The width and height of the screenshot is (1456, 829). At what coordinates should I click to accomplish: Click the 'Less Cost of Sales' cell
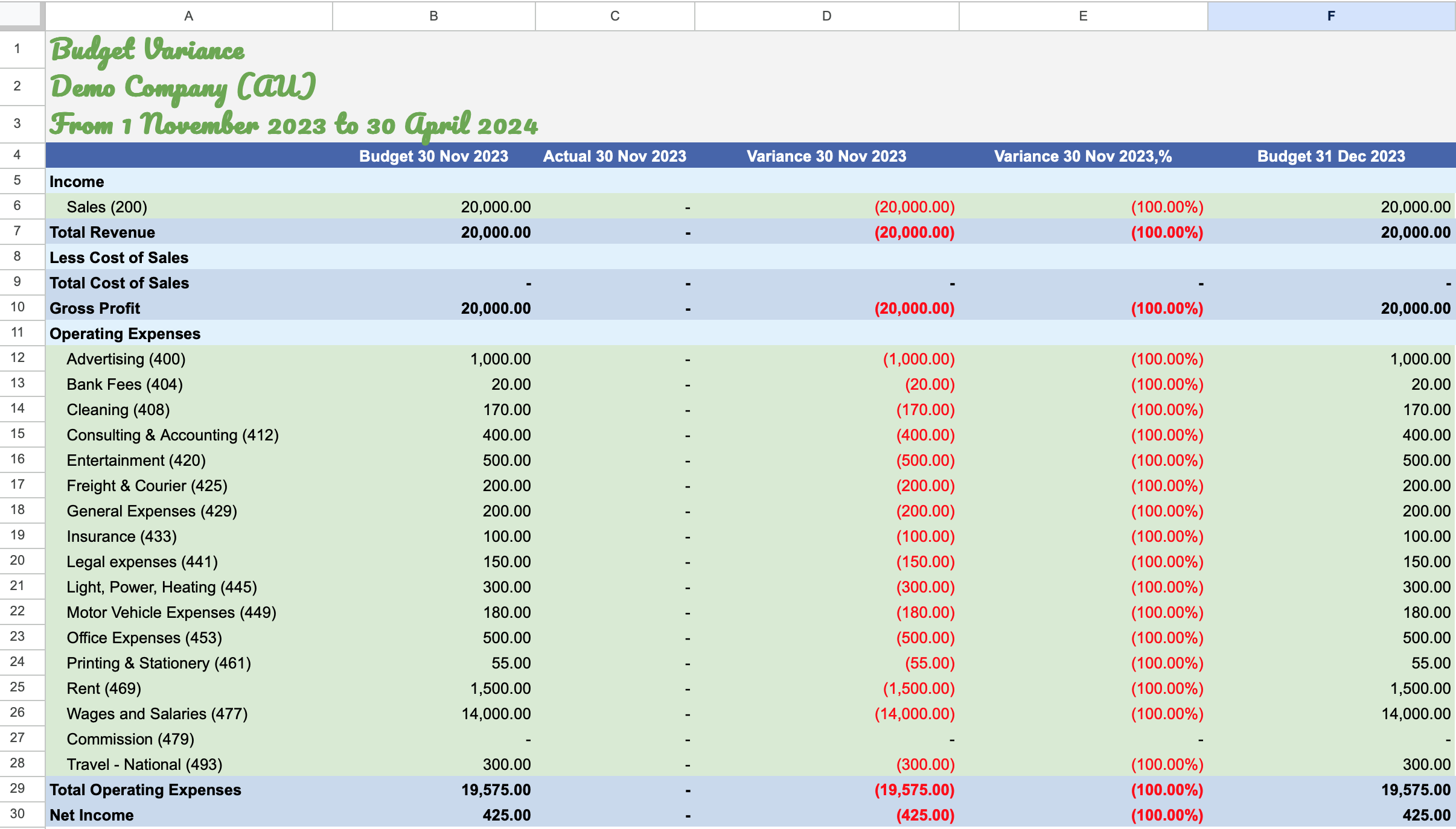point(189,258)
